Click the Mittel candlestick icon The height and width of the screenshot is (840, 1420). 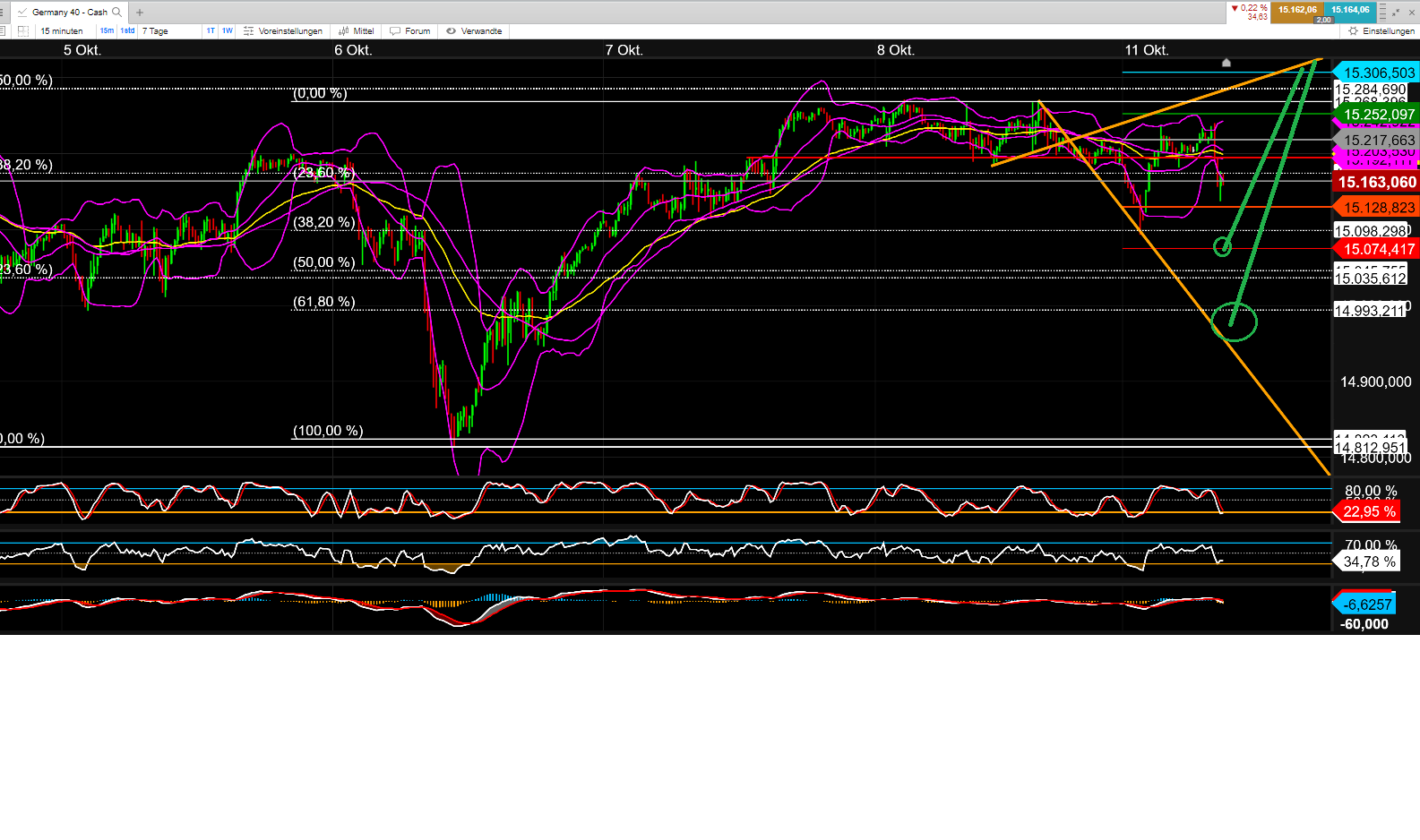[x=344, y=31]
